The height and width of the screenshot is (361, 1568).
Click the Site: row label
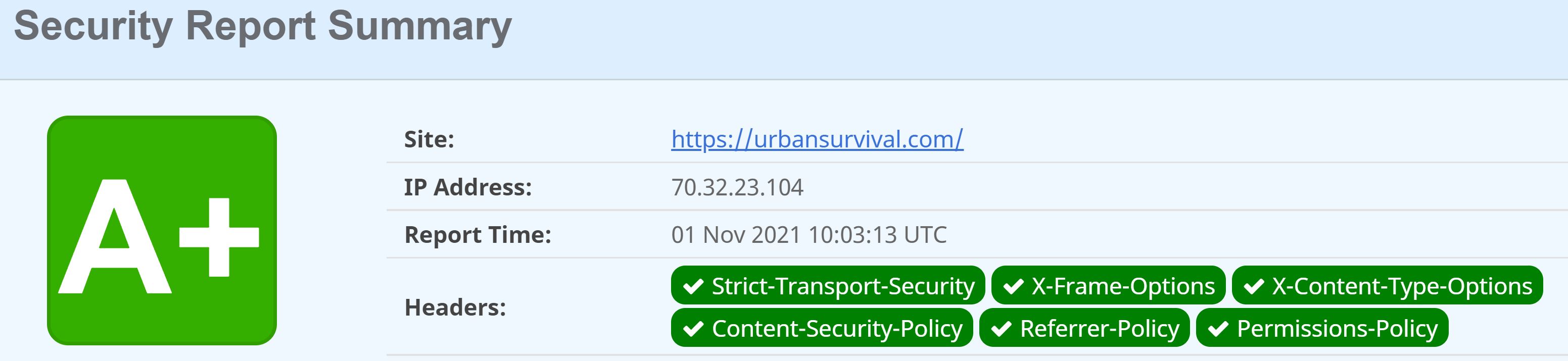(429, 139)
